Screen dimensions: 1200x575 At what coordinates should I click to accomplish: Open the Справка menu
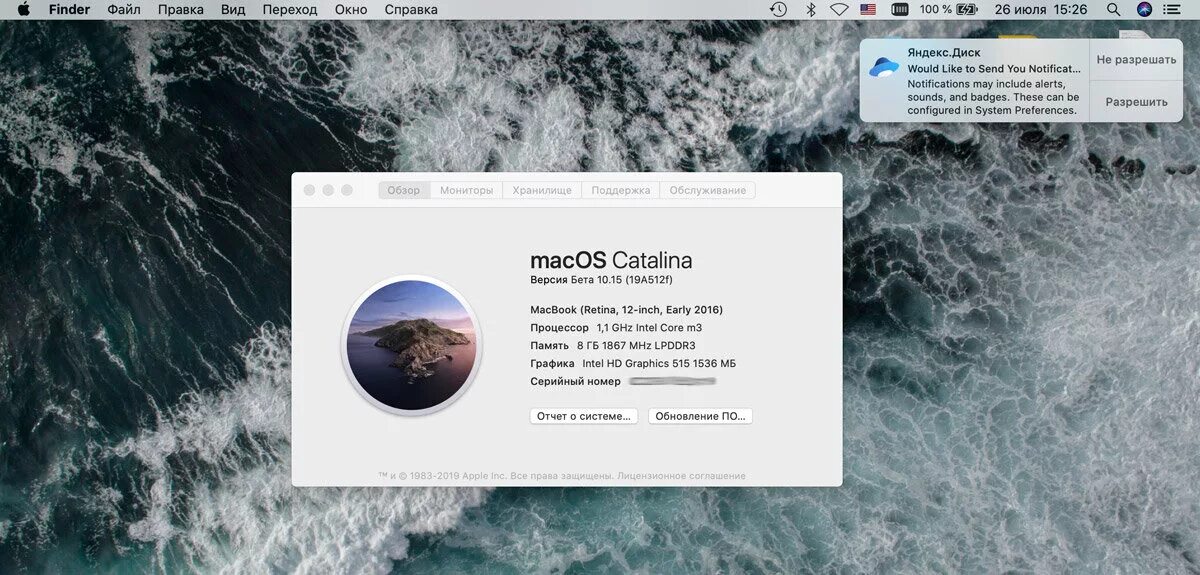coord(411,9)
